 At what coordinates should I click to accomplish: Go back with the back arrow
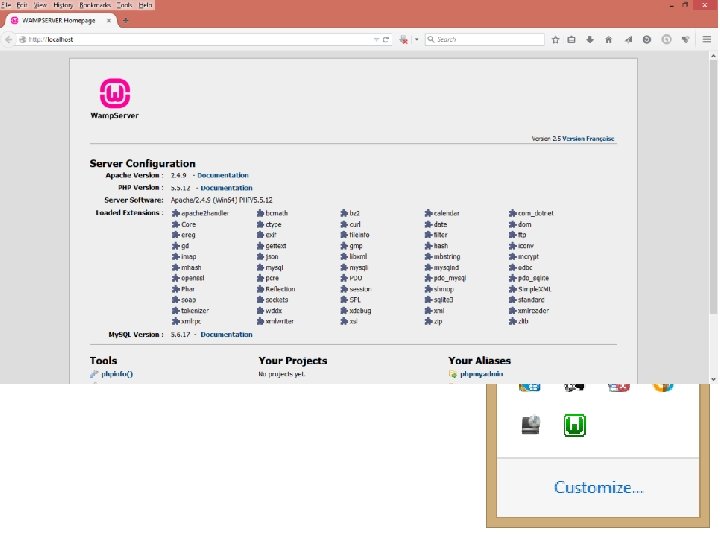tap(8, 39)
